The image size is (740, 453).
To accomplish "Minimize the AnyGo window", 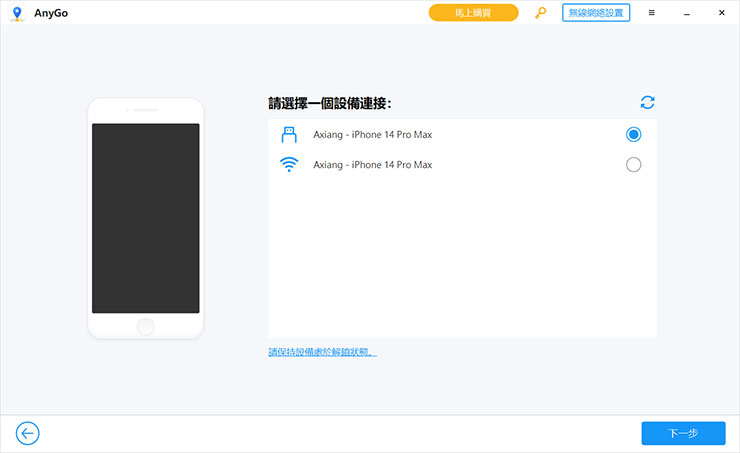I will point(687,13).
